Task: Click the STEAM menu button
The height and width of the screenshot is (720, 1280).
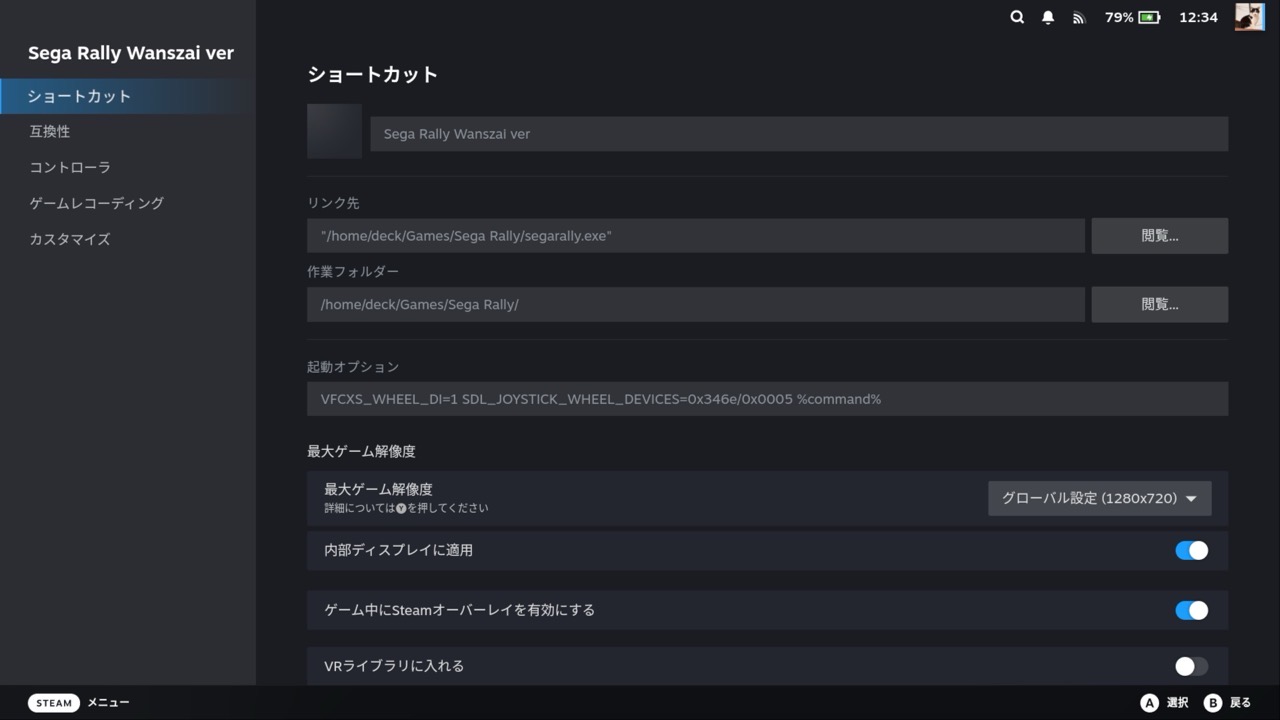Action: coord(54,703)
